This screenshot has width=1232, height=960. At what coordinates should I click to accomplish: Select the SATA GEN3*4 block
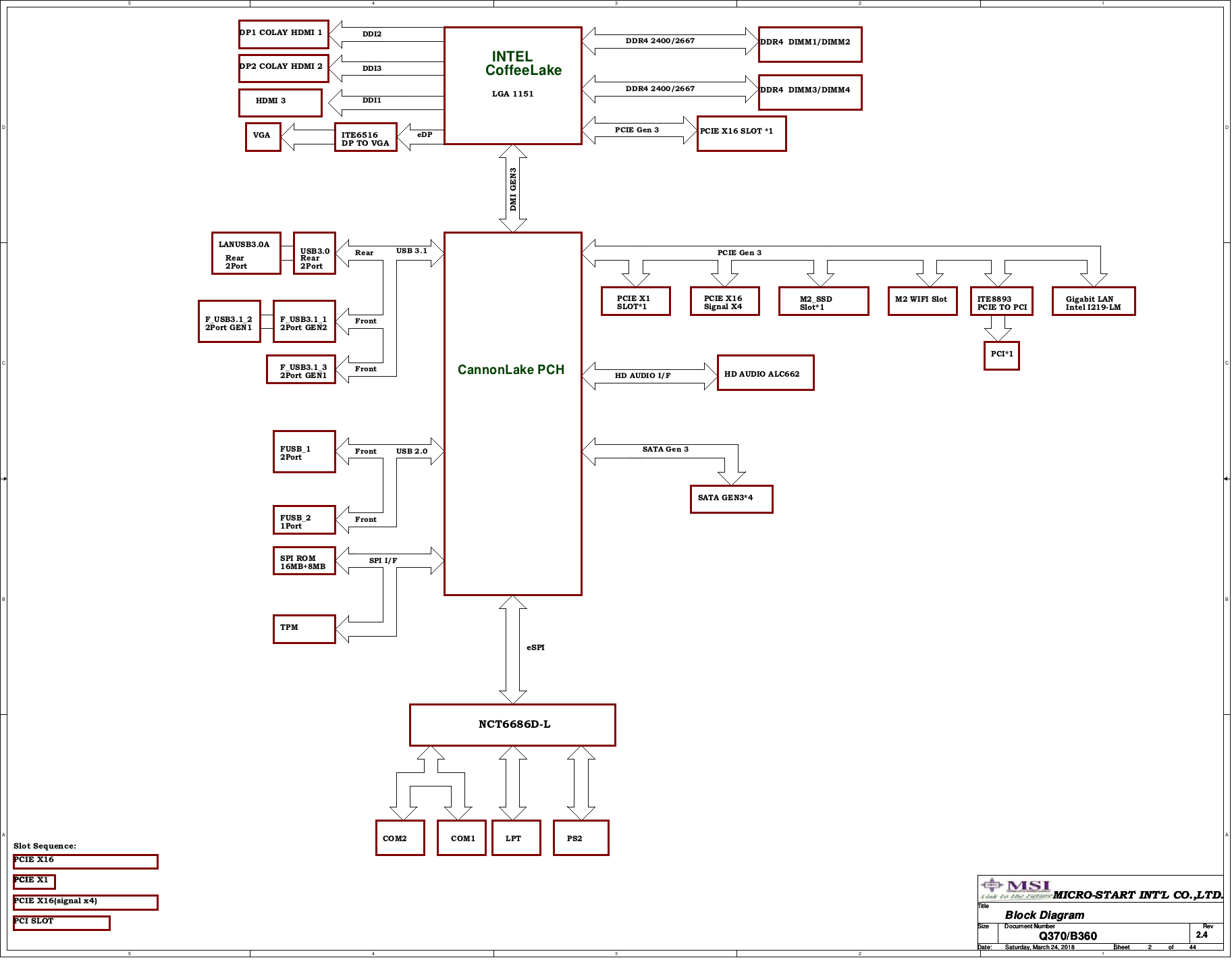732,500
